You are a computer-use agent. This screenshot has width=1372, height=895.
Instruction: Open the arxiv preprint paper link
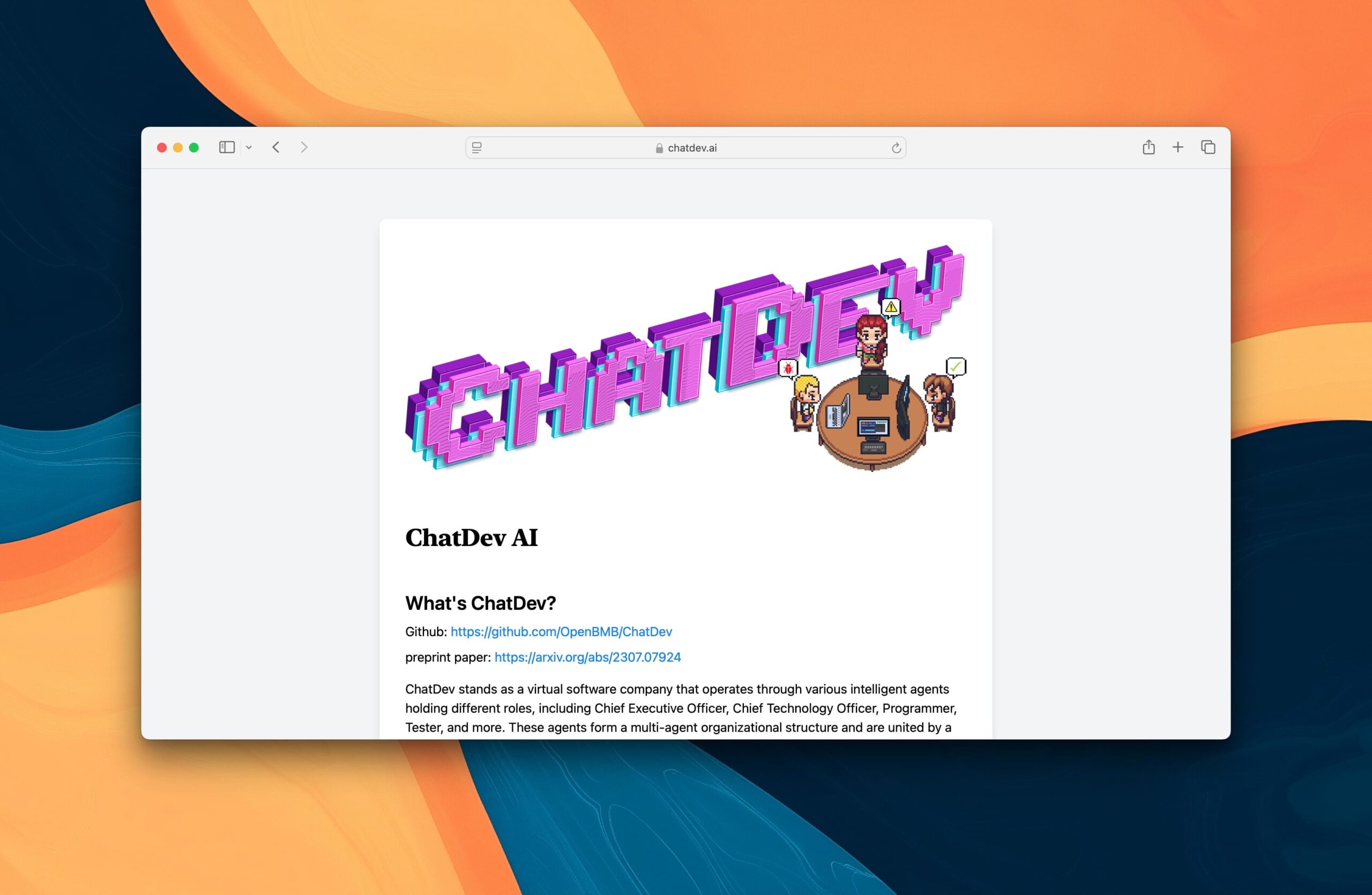click(x=587, y=657)
